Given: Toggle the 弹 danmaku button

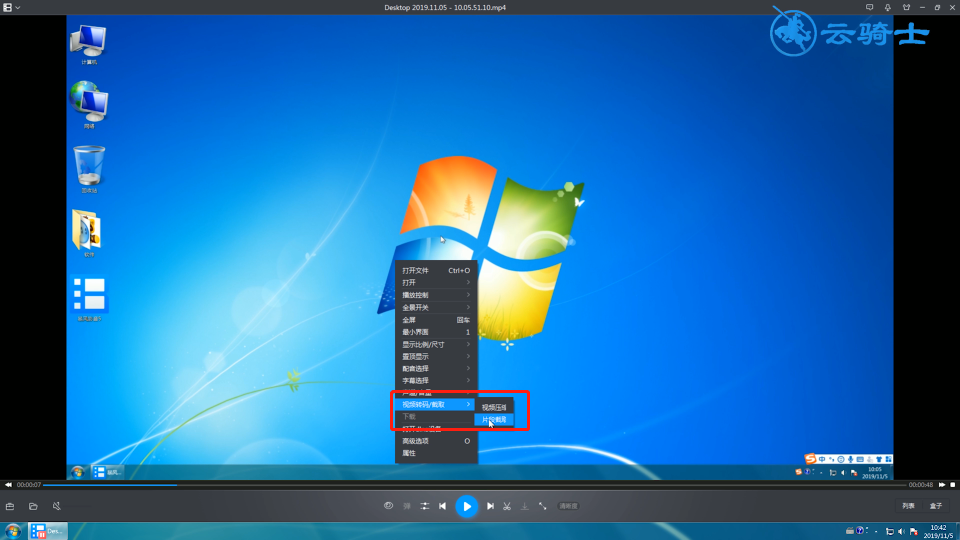Looking at the screenshot, I should point(407,506).
